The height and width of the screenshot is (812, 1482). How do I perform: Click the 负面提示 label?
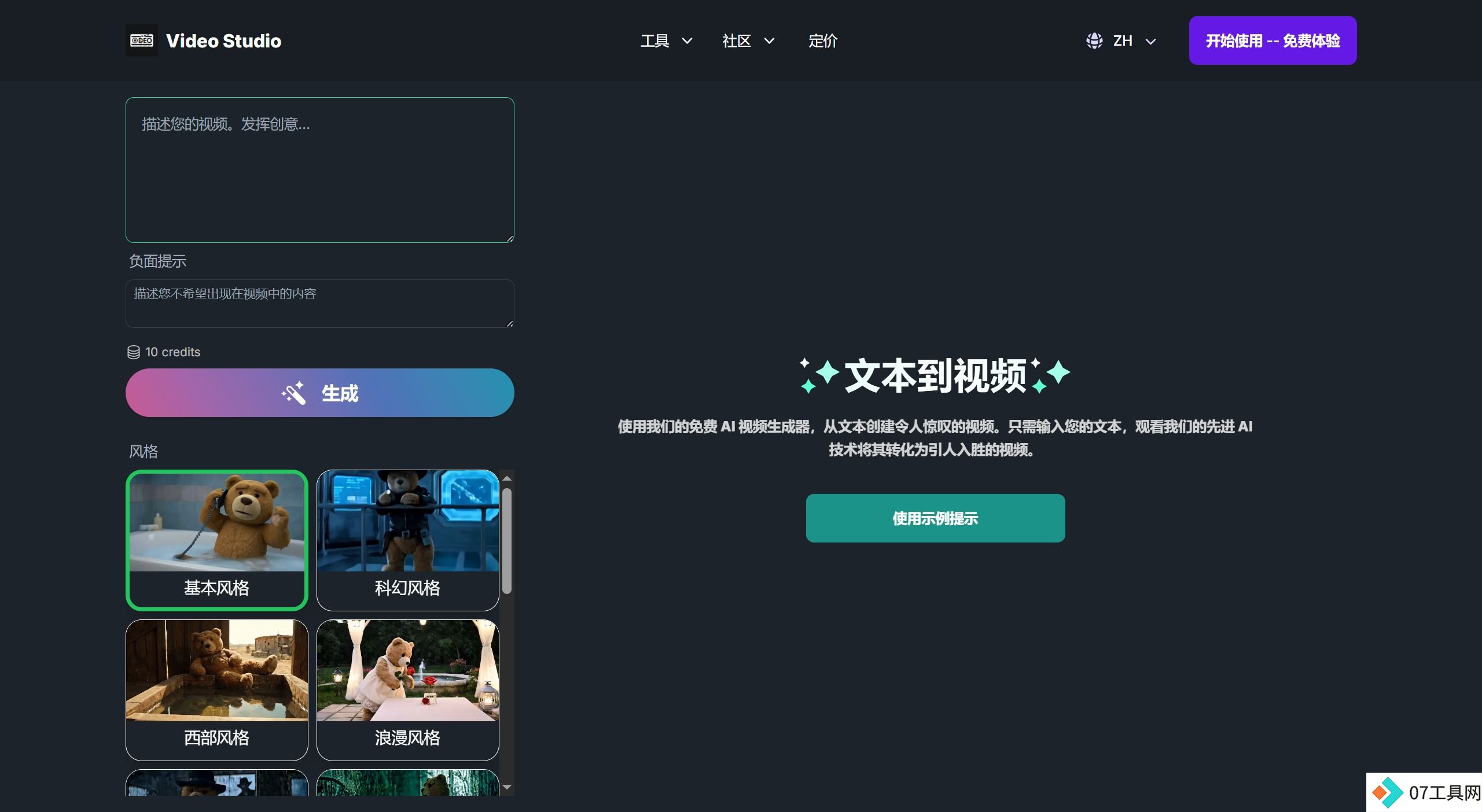[157, 261]
